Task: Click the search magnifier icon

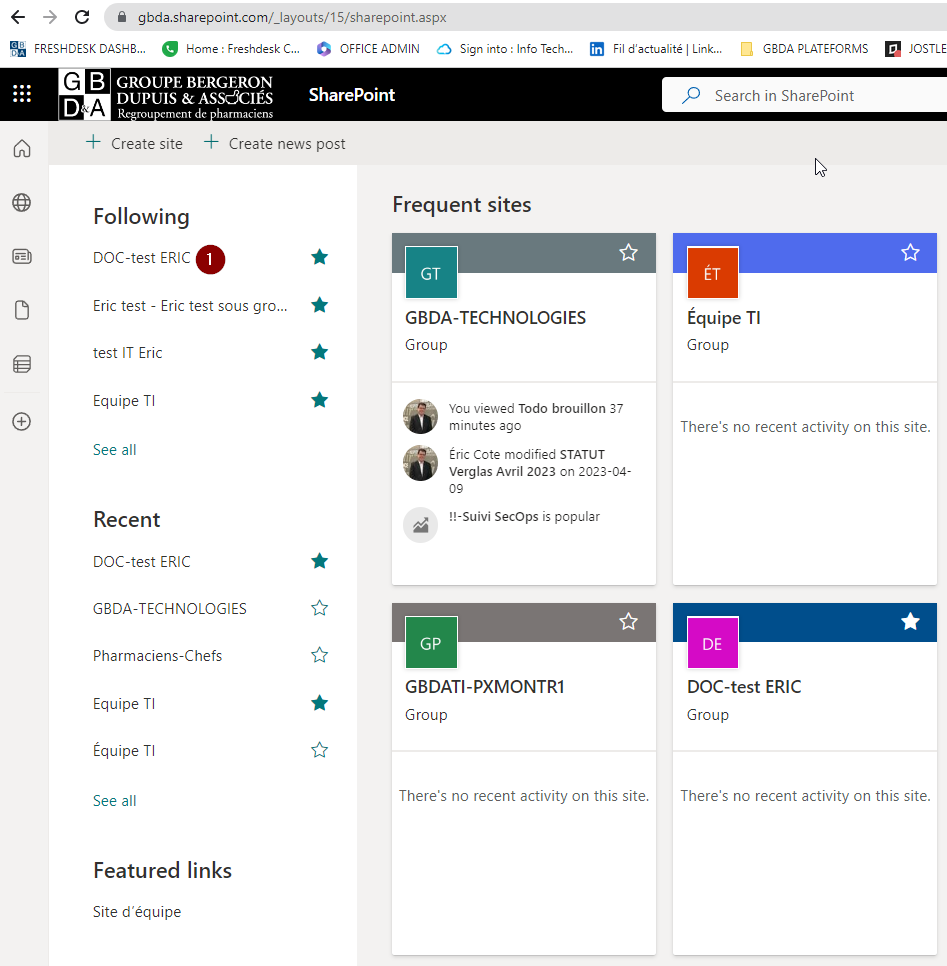Action: pos(691,95)
